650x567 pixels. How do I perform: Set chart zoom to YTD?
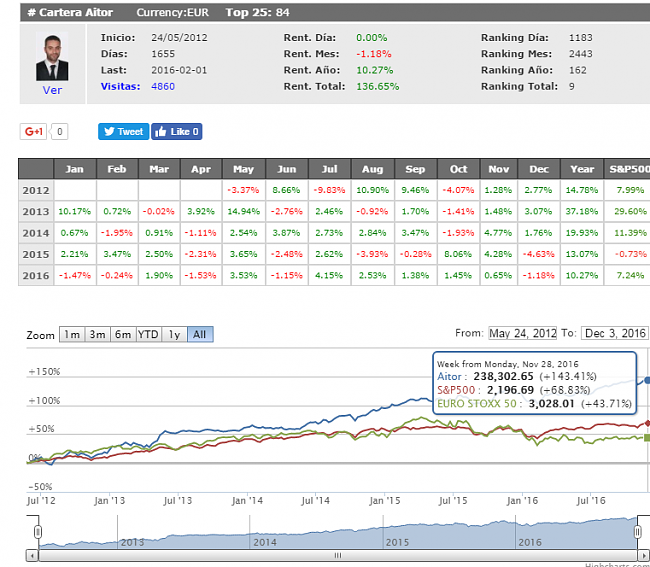[148, 334]
